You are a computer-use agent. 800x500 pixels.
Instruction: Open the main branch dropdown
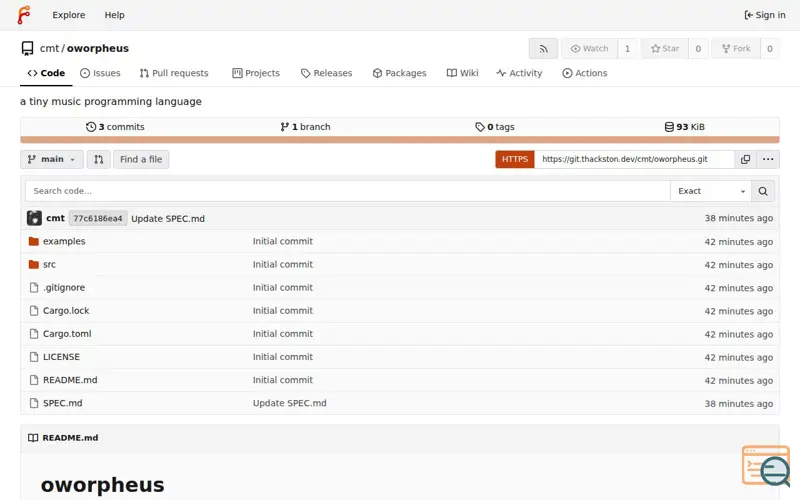(52, 159)
